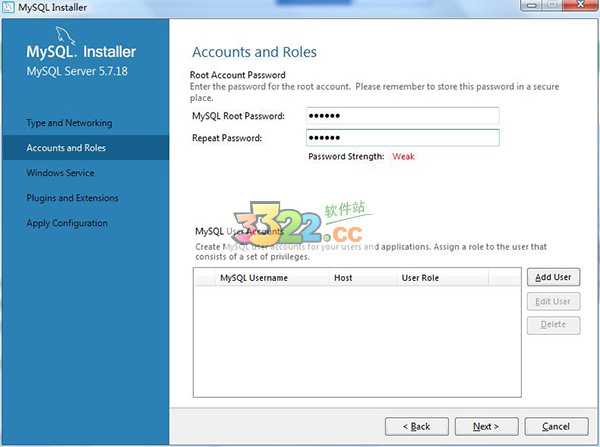Focus the MySQL Root Password field
The width and height of the screenshot is (600, 447).
point(403,116)
